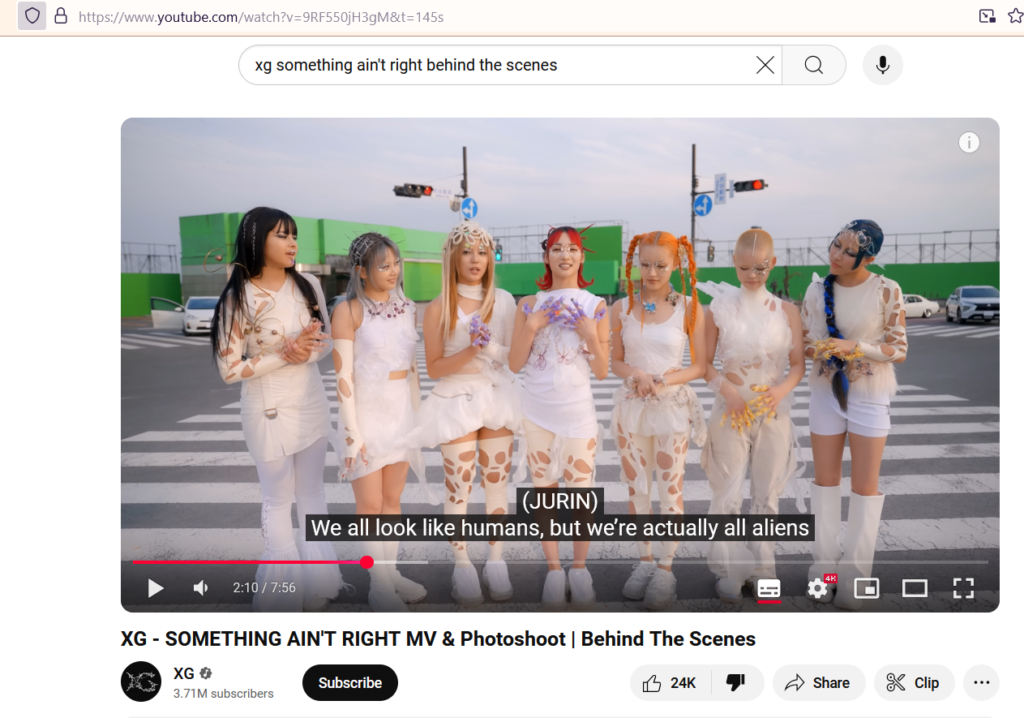Dislike the video with thumbs down
This screenshot has width=1024, height=718.
tap(737, 683)
